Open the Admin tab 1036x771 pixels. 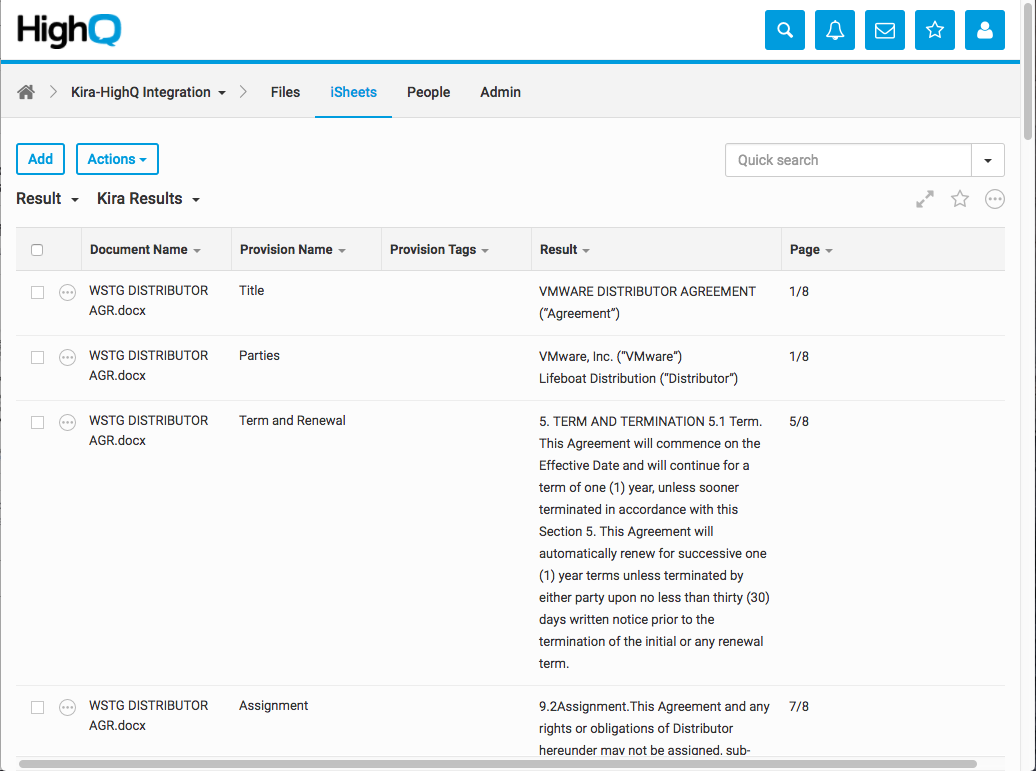500,92
